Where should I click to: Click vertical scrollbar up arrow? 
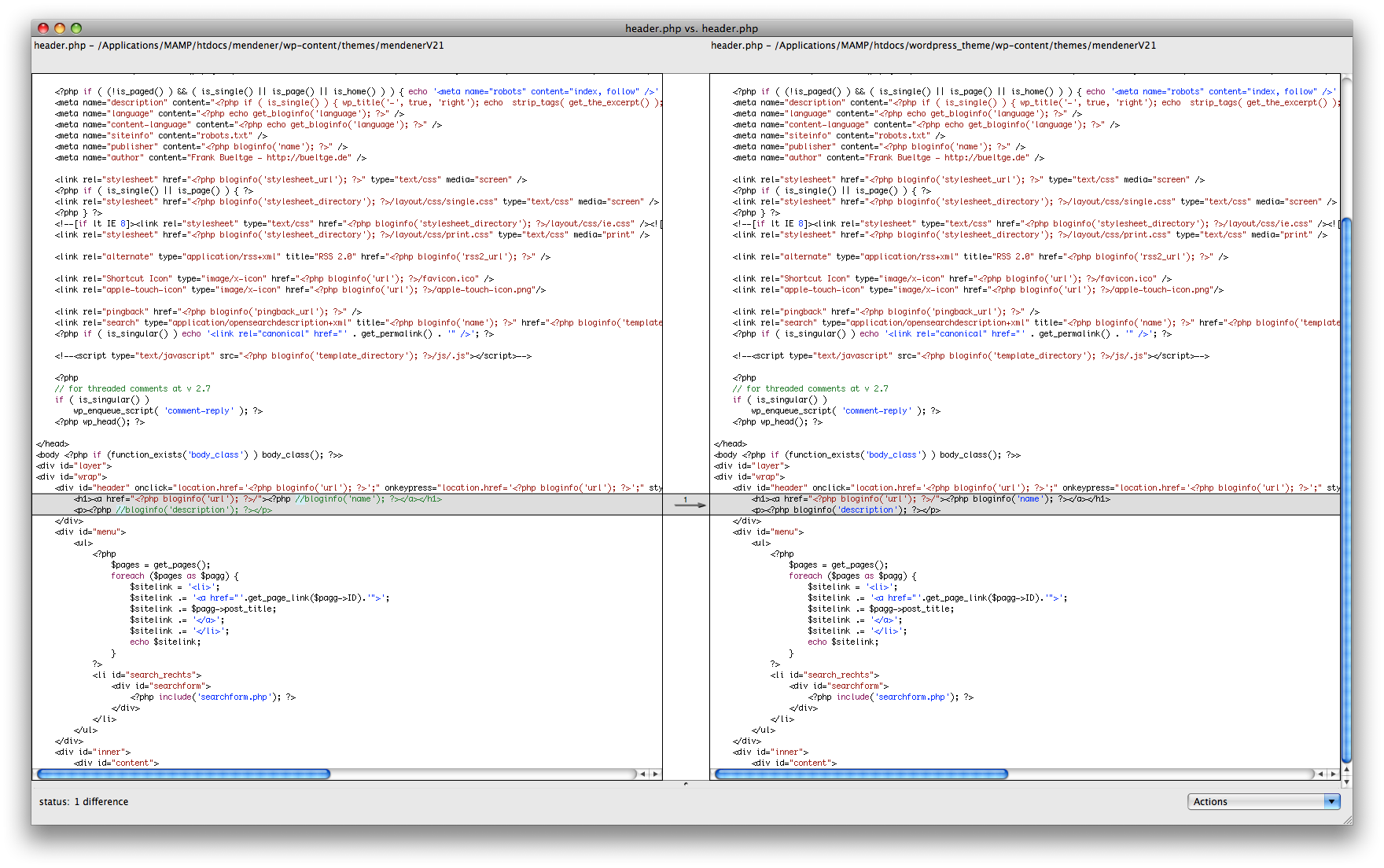click(1347, 770)
